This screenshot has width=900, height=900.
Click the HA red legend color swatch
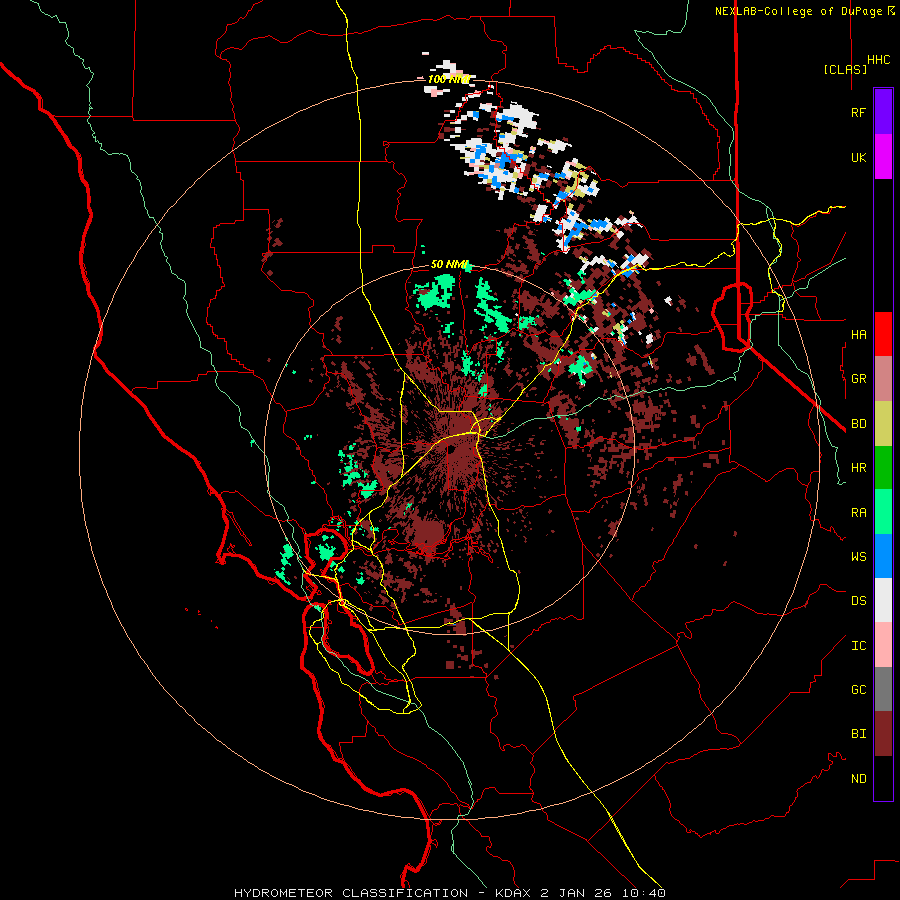pyautogui.click(x=883, y=334)
